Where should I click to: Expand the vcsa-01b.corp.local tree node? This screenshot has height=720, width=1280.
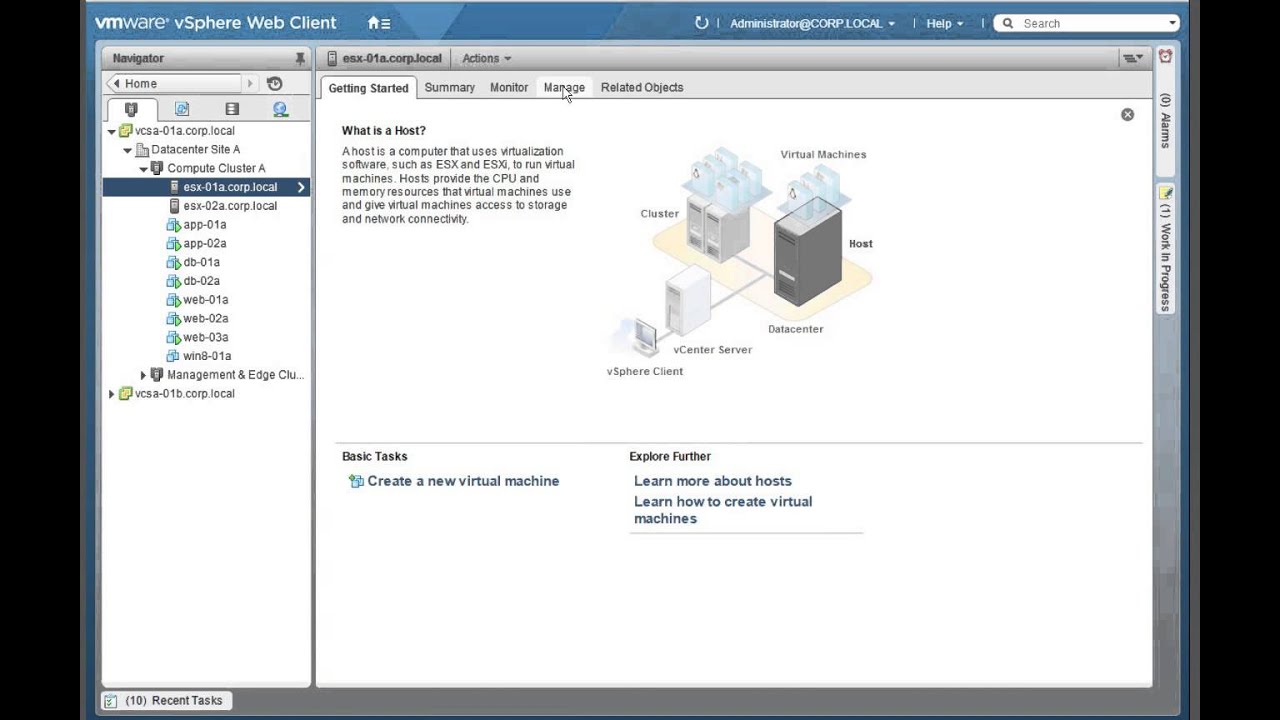111,394
